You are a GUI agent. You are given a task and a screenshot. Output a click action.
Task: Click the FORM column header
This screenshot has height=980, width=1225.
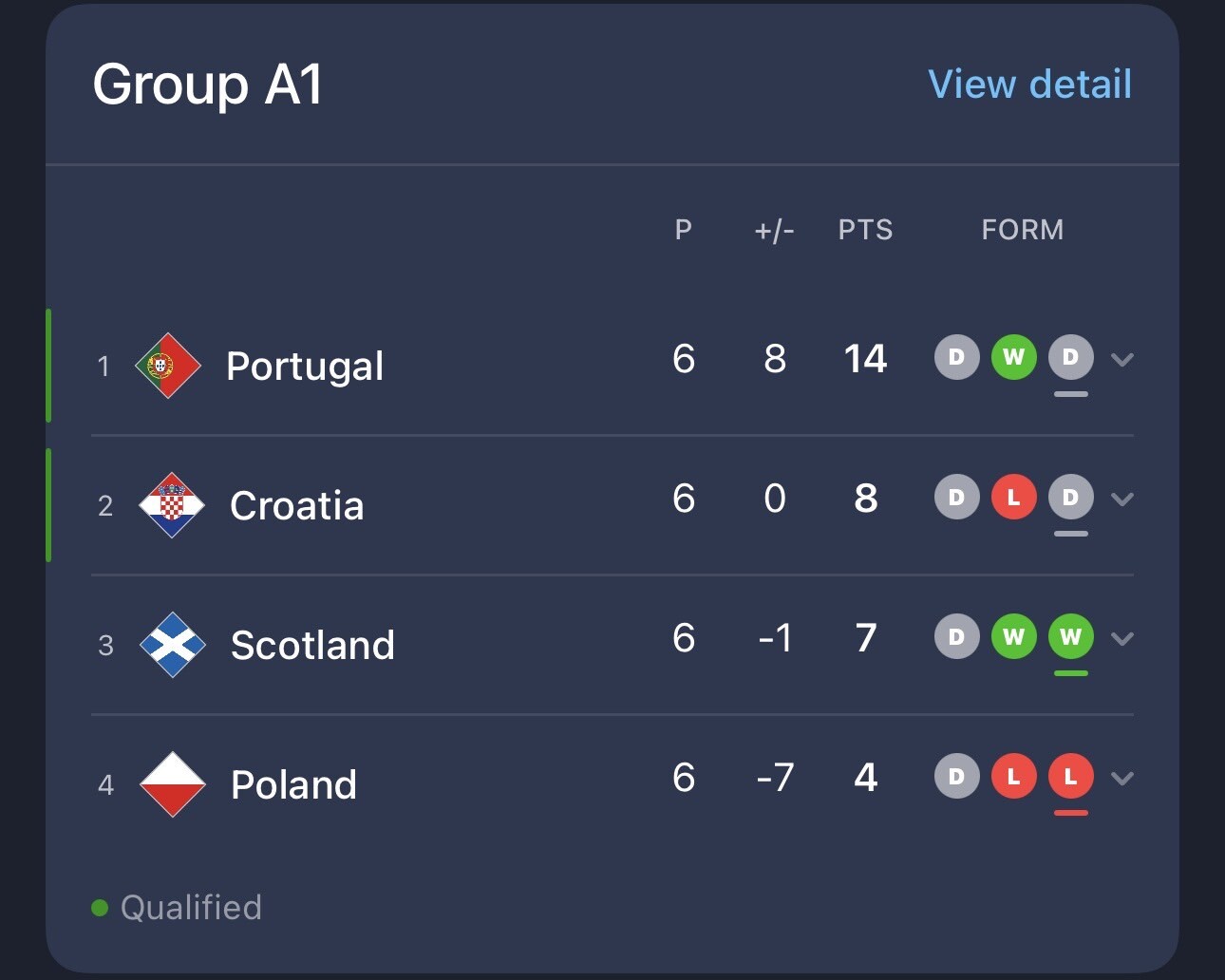pos(1023,230)
